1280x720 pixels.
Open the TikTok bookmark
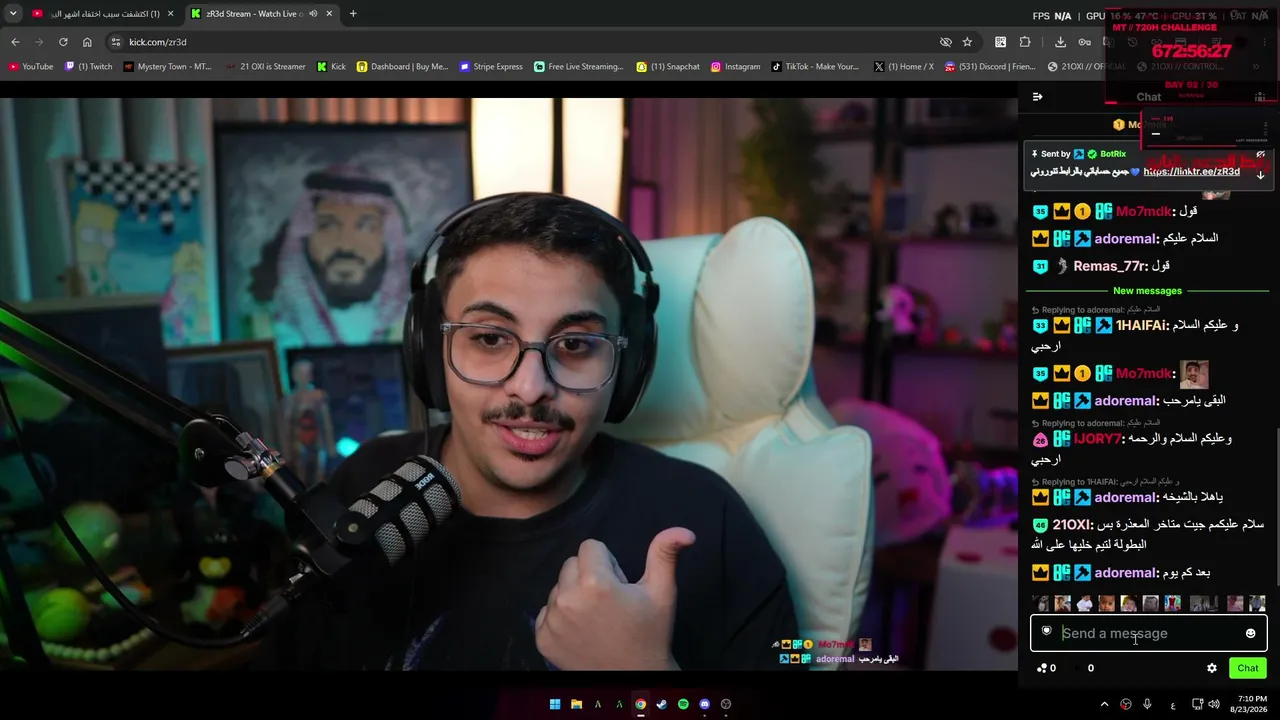point(815,67)
